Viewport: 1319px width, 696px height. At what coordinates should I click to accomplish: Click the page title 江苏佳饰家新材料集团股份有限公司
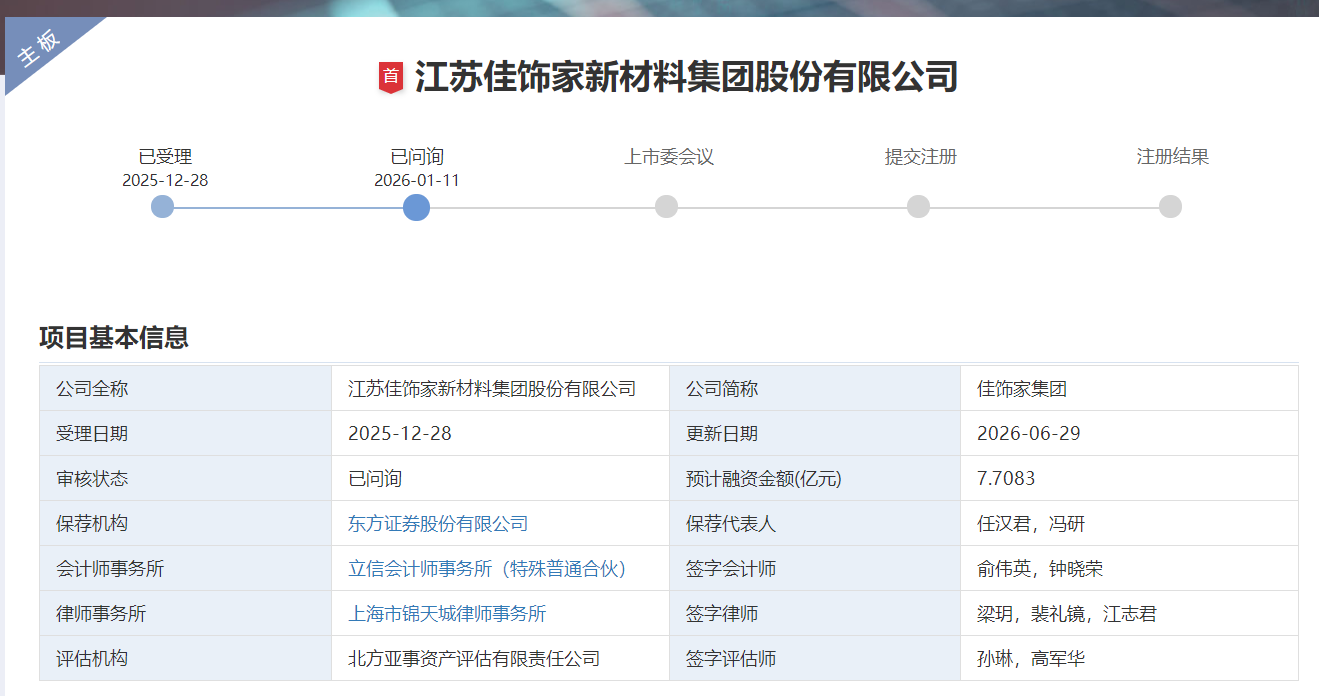coord(686,77)
